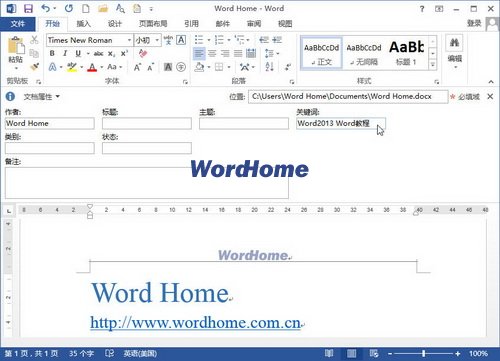Insert enclosed character

[x=181, y=67]
